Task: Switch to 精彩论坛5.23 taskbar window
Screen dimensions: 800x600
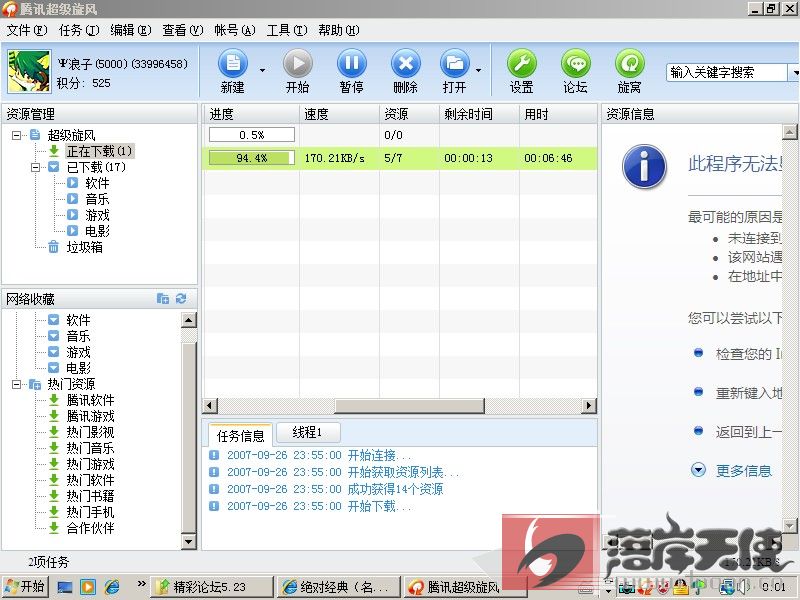Action: click(211, 587)
